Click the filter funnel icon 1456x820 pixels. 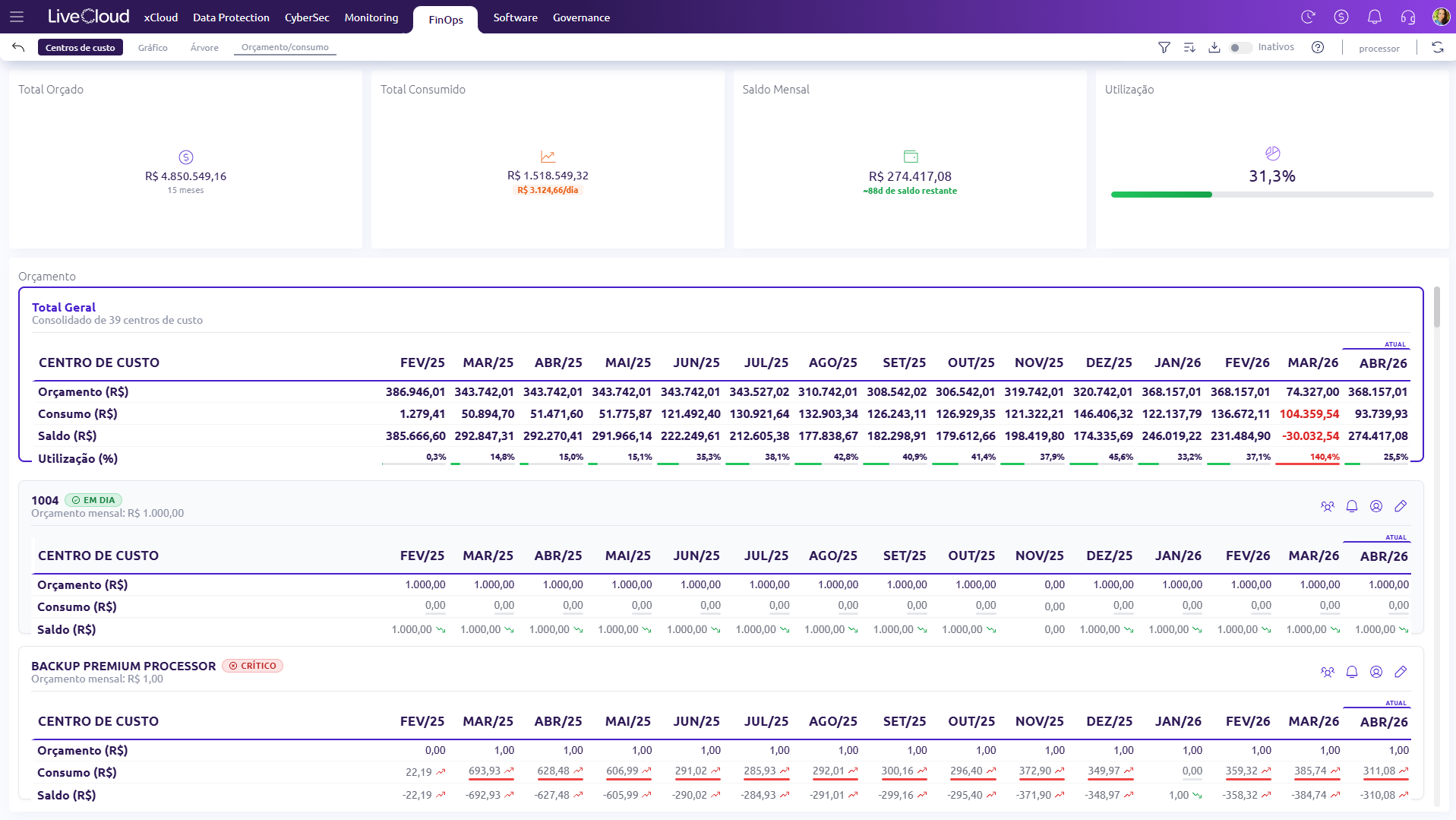tap(1164, 48)
